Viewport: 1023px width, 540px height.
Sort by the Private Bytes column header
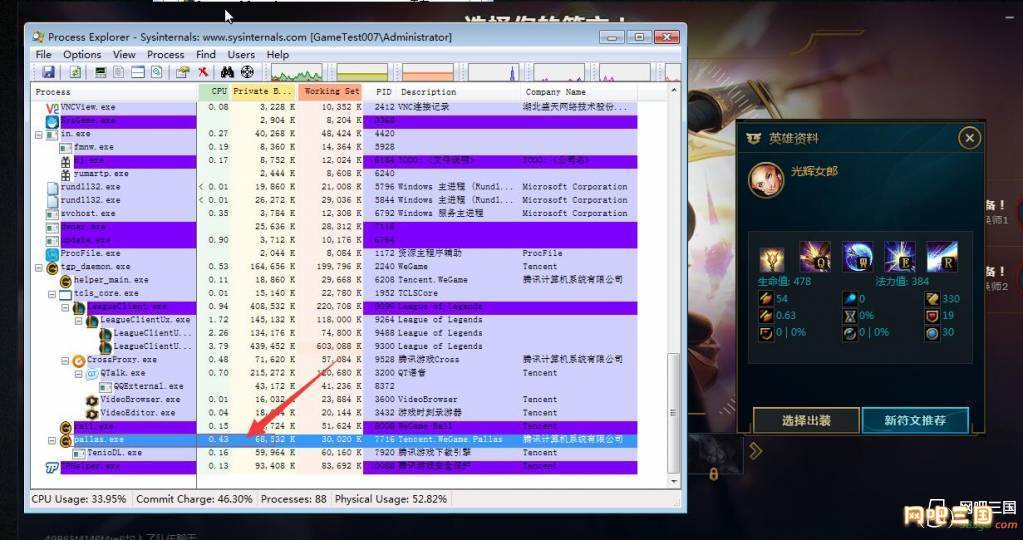click(x=264, y=92)
